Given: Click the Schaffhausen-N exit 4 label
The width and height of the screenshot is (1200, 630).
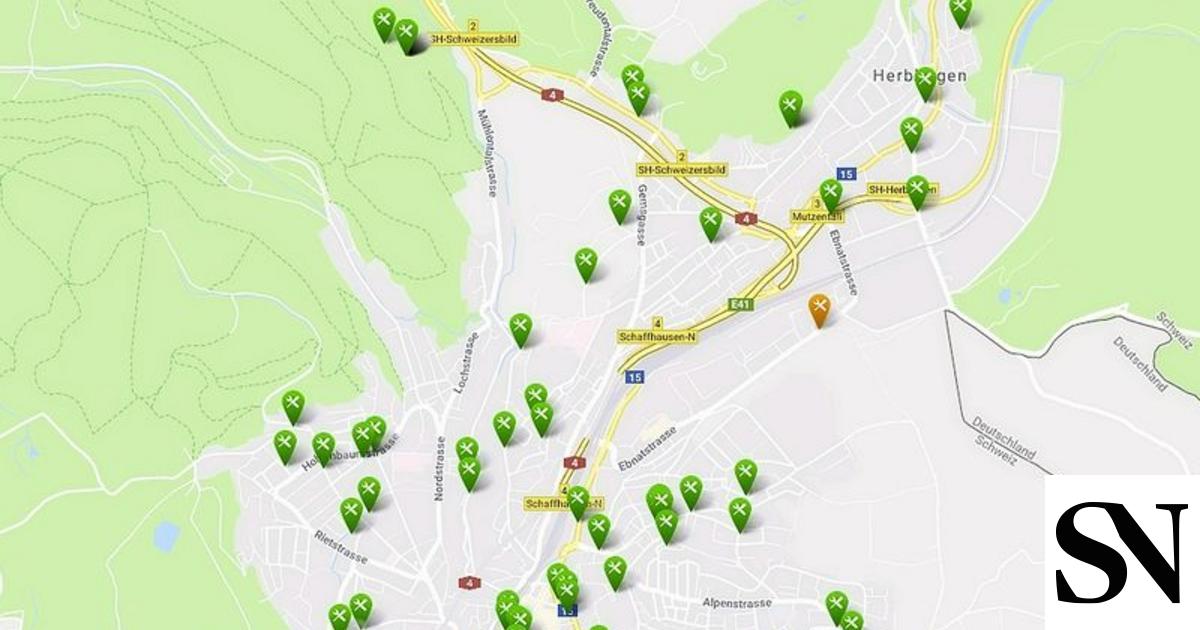Looking at the screenshot, I should [x=655, y=330].
